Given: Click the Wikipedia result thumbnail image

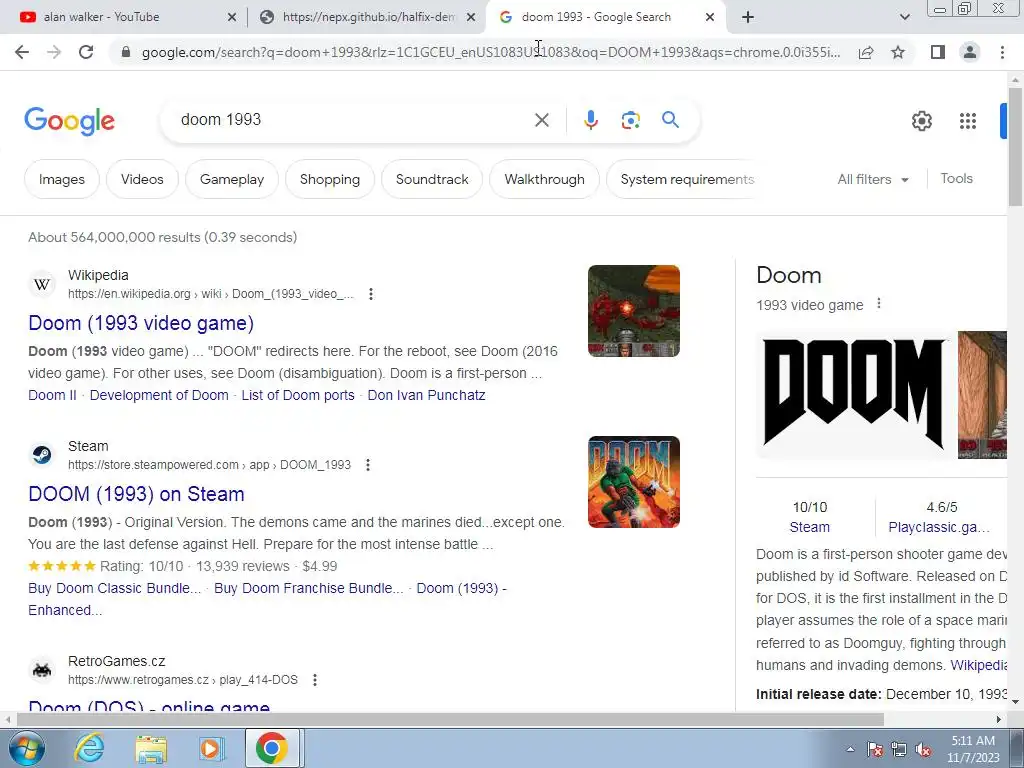Looking at the screenshot, I should [633, 311].
